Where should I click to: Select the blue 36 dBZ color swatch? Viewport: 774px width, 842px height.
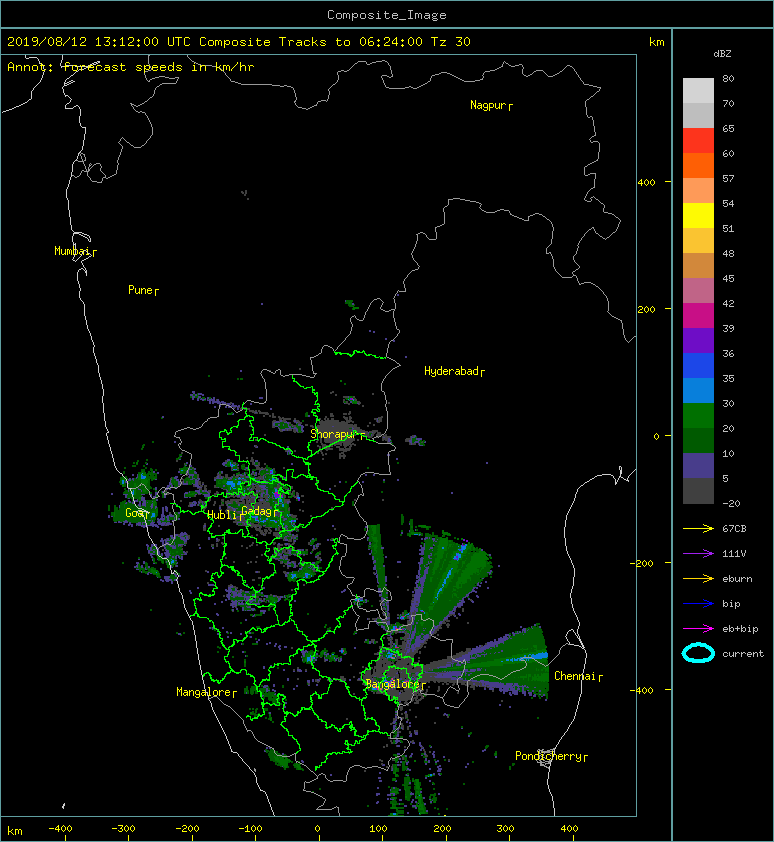(698, 365)
